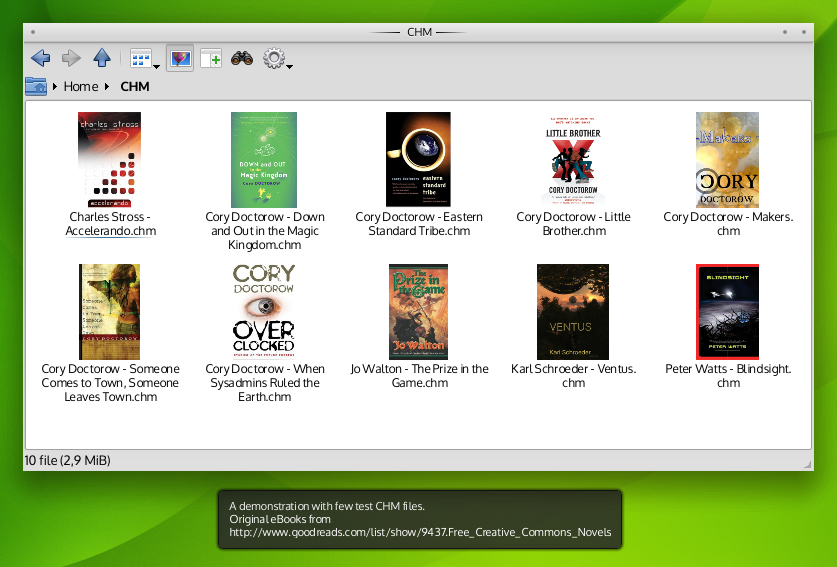
Task: Click label 'Cory Doctorow - Makers.chm'
Action: [728, 224]
